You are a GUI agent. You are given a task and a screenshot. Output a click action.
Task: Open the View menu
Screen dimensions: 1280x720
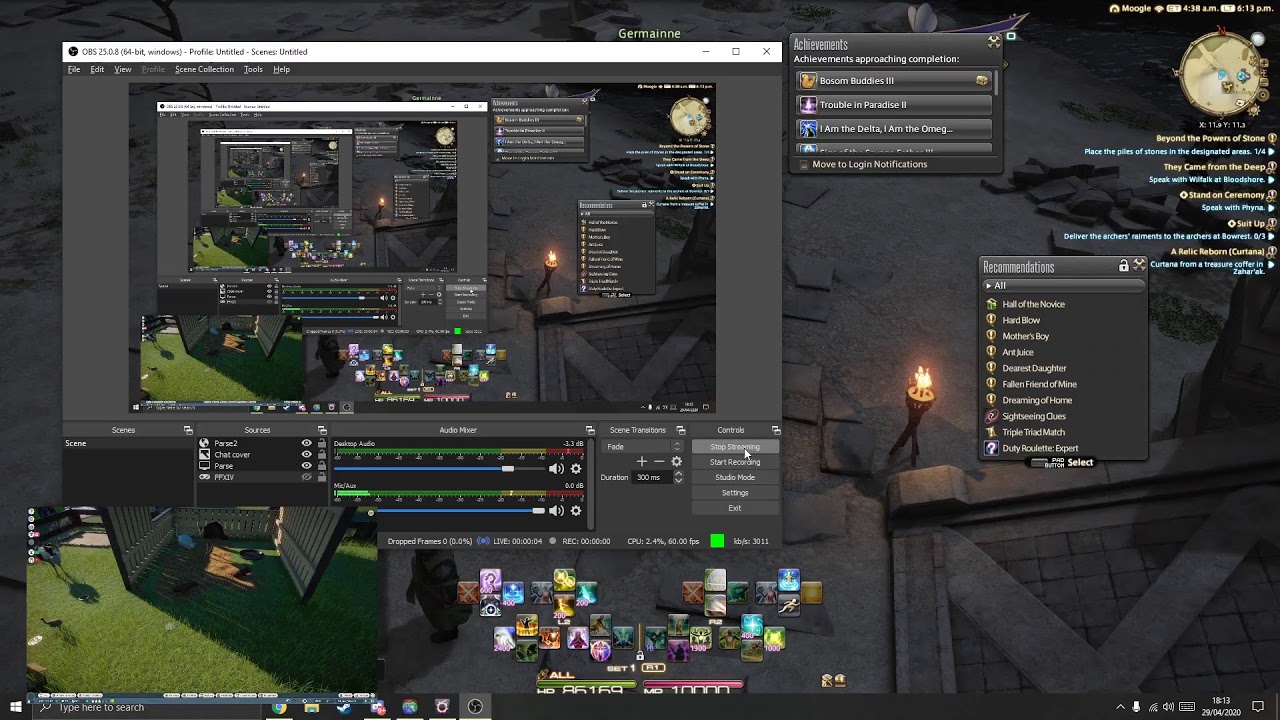pos(123,69)
